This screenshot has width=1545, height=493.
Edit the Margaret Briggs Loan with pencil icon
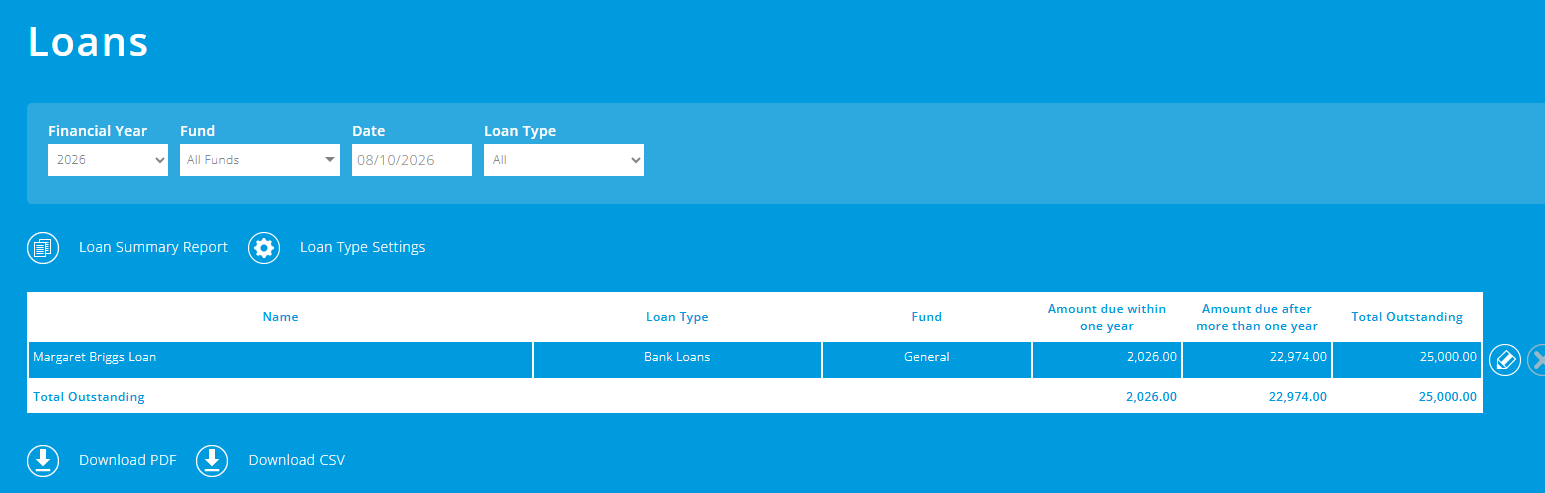(x=1505, y=360)
